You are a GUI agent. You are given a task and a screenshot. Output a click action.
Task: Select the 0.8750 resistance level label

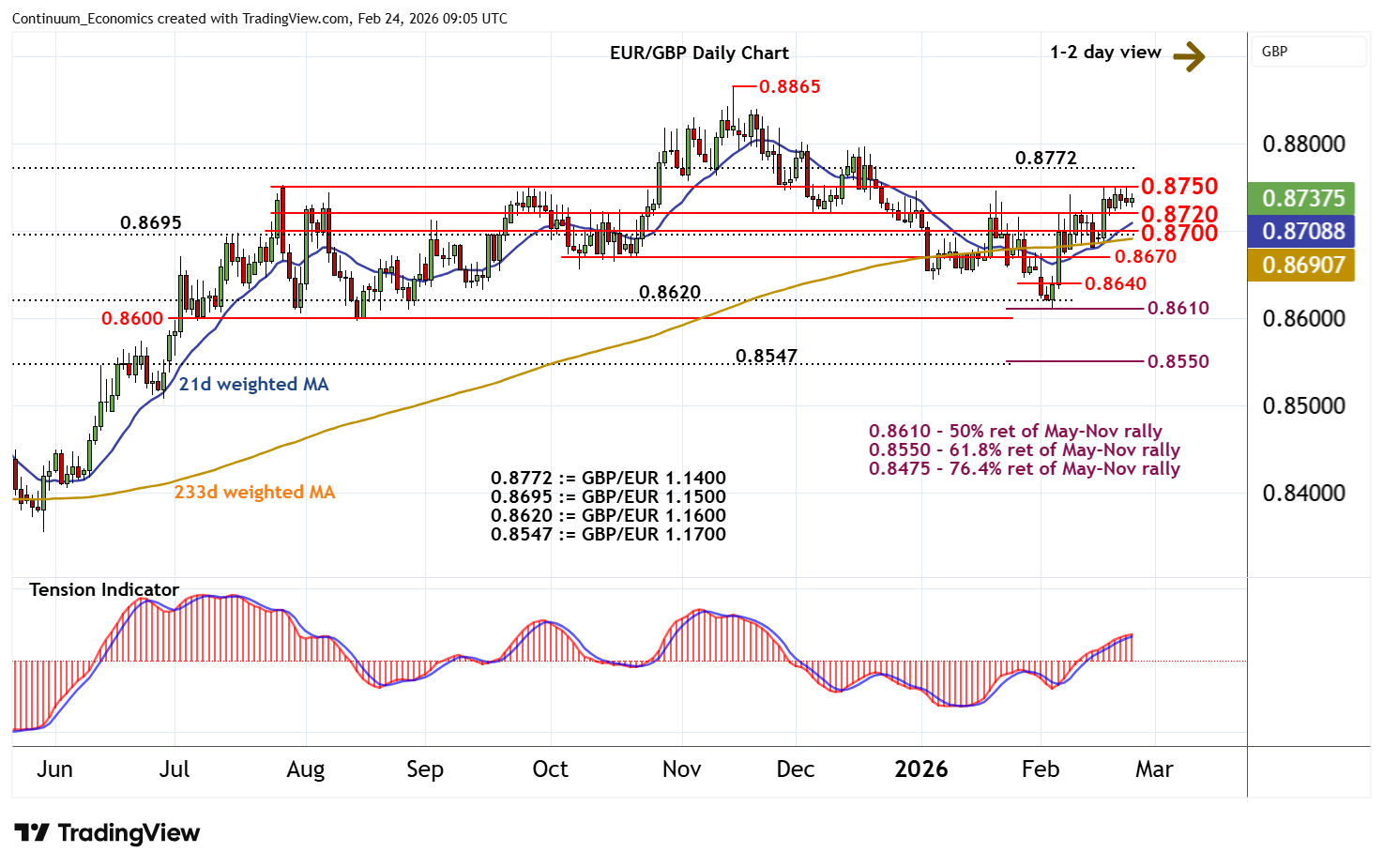[1178, 186]
